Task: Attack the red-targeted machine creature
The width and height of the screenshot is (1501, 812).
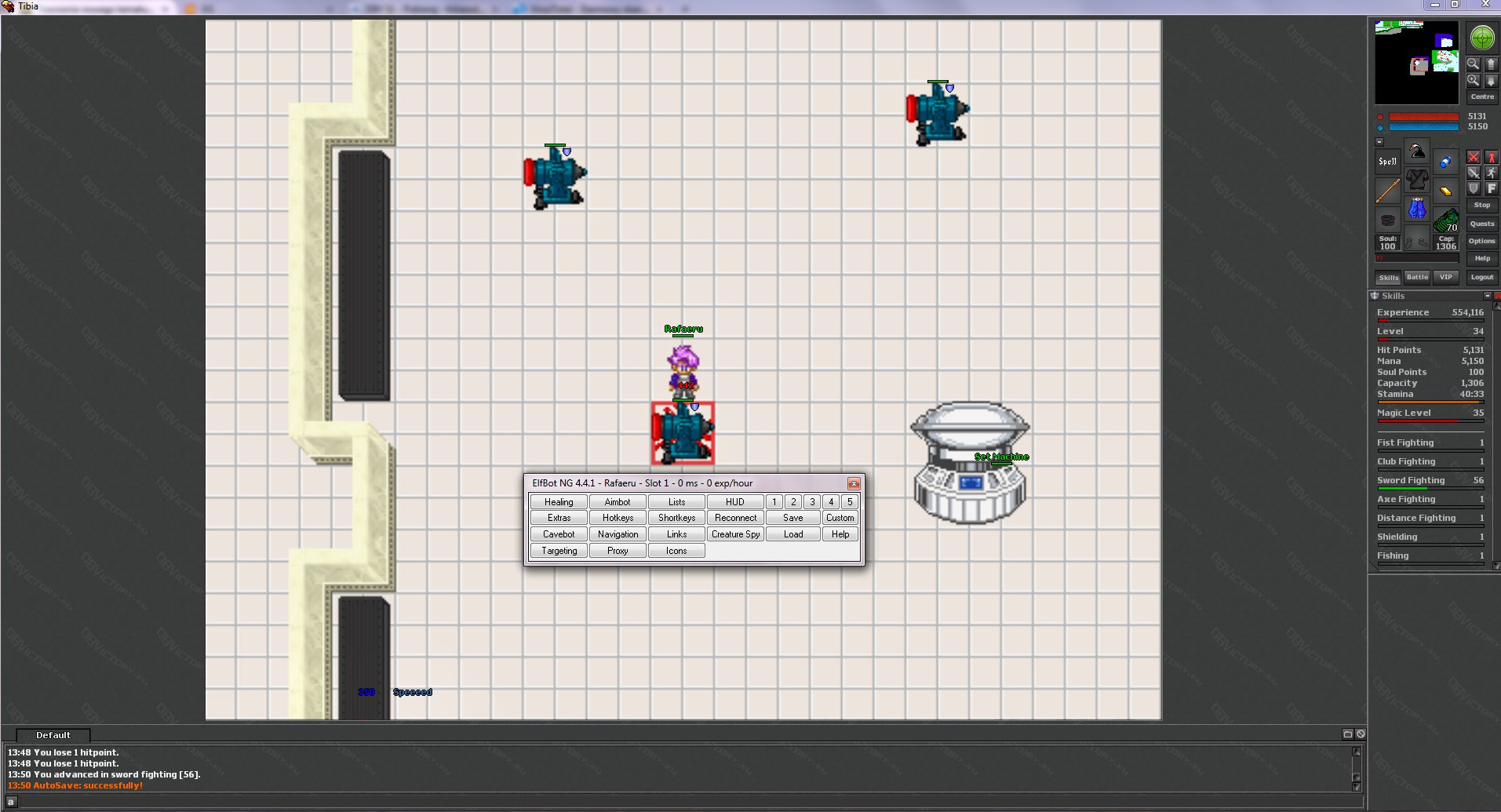Action: 683,433
